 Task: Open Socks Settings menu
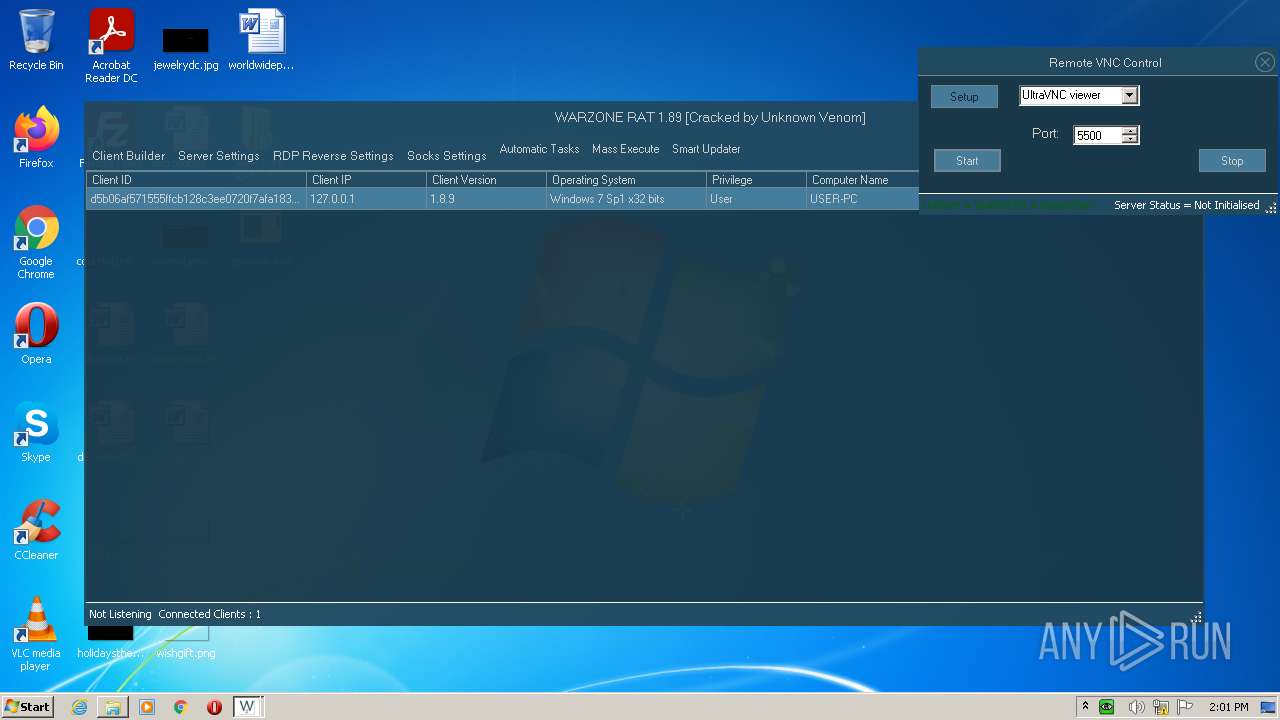(x=447, y=156)
